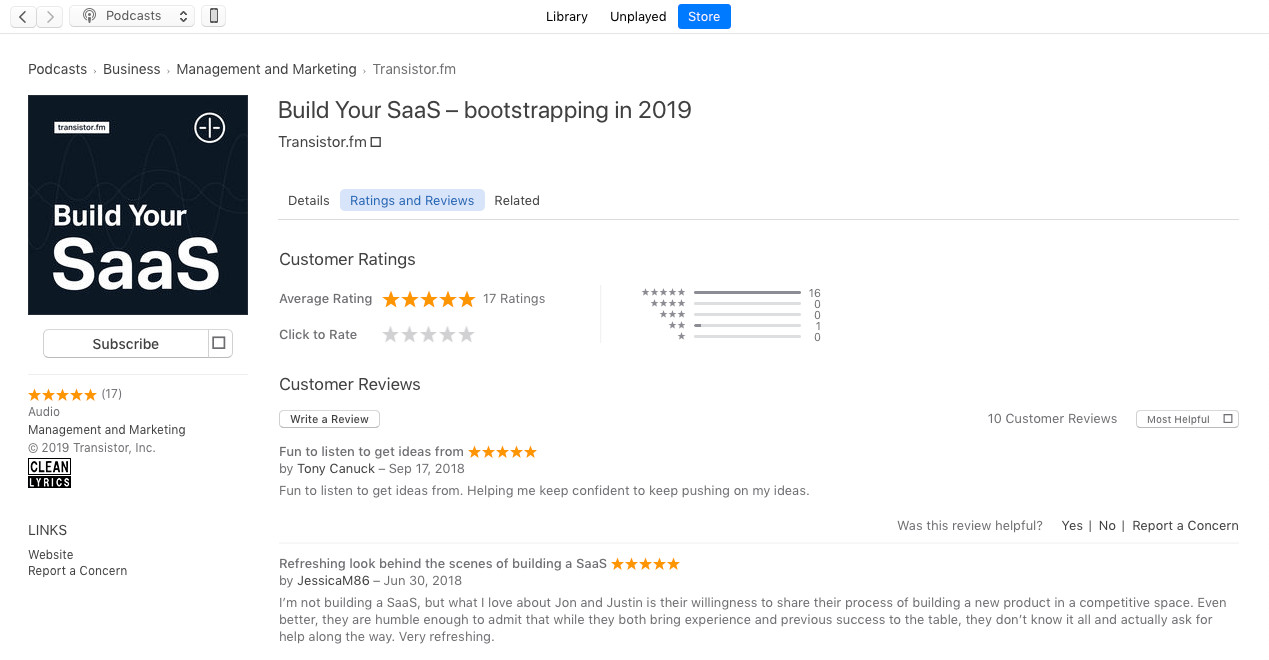The image size is (1269, 660).
Task: Click the pop-out icon on the Subscribe button
Action: pos(217,343)
